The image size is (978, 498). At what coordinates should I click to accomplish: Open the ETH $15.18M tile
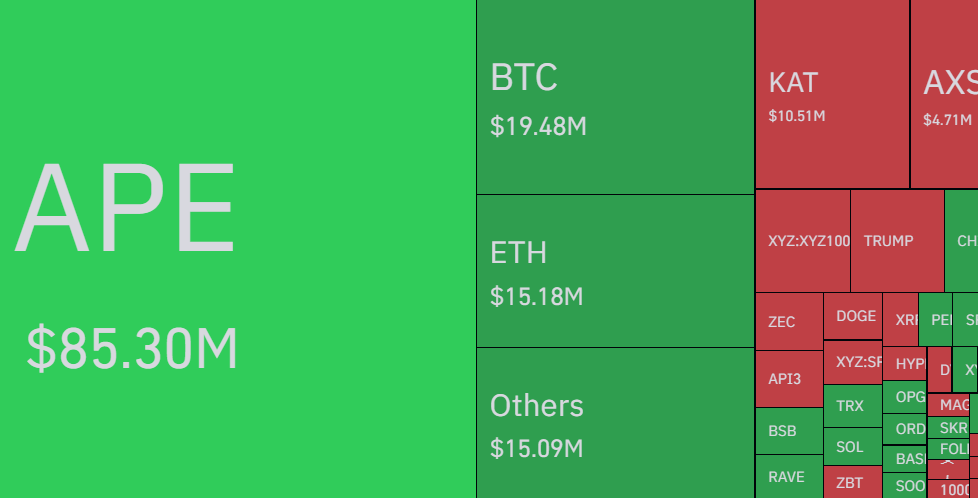[x=615, y=271]
